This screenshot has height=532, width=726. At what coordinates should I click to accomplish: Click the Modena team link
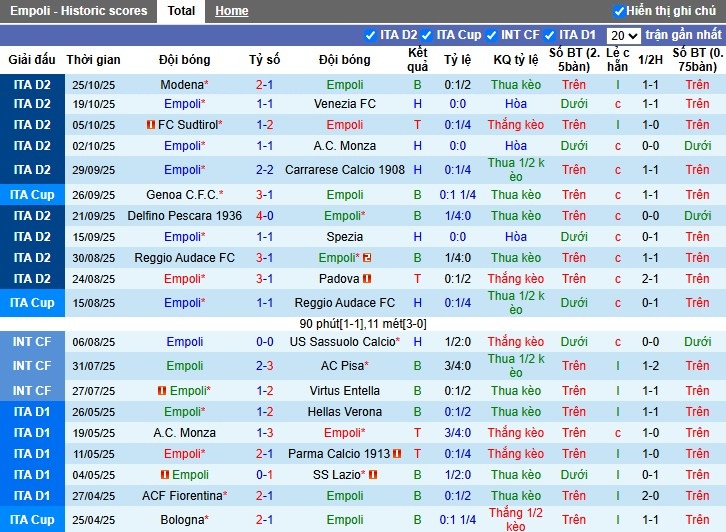point(182,85)
